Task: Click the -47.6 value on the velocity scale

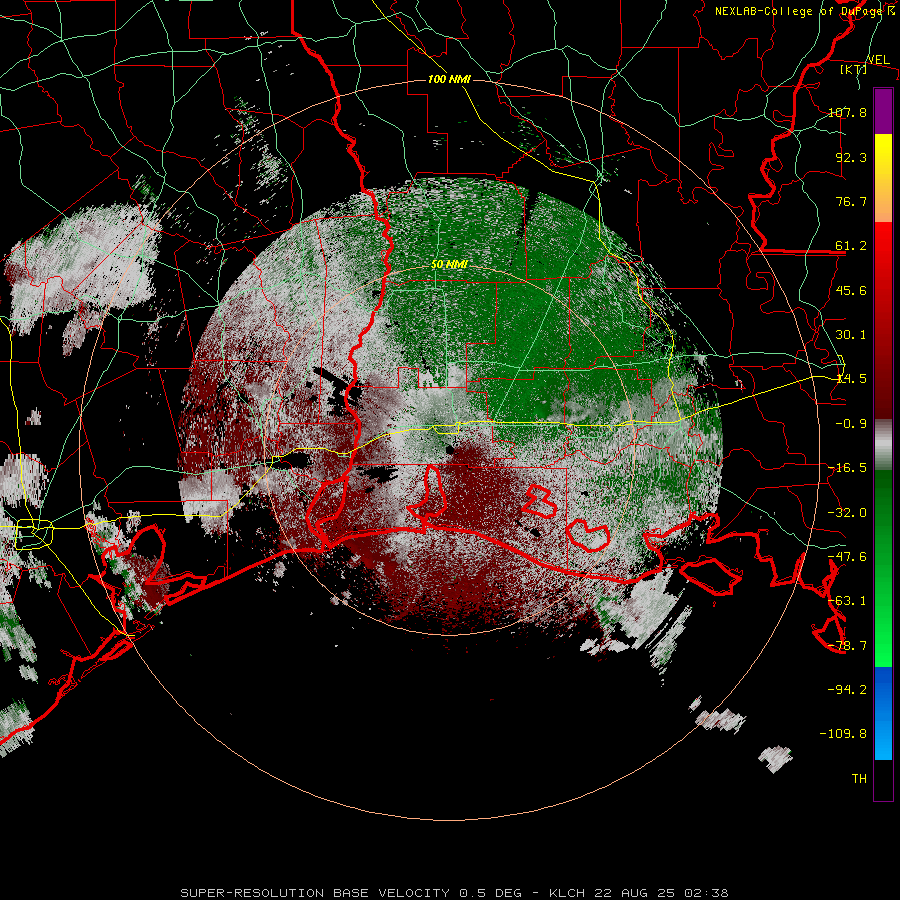Action: (x=847, y=557)
